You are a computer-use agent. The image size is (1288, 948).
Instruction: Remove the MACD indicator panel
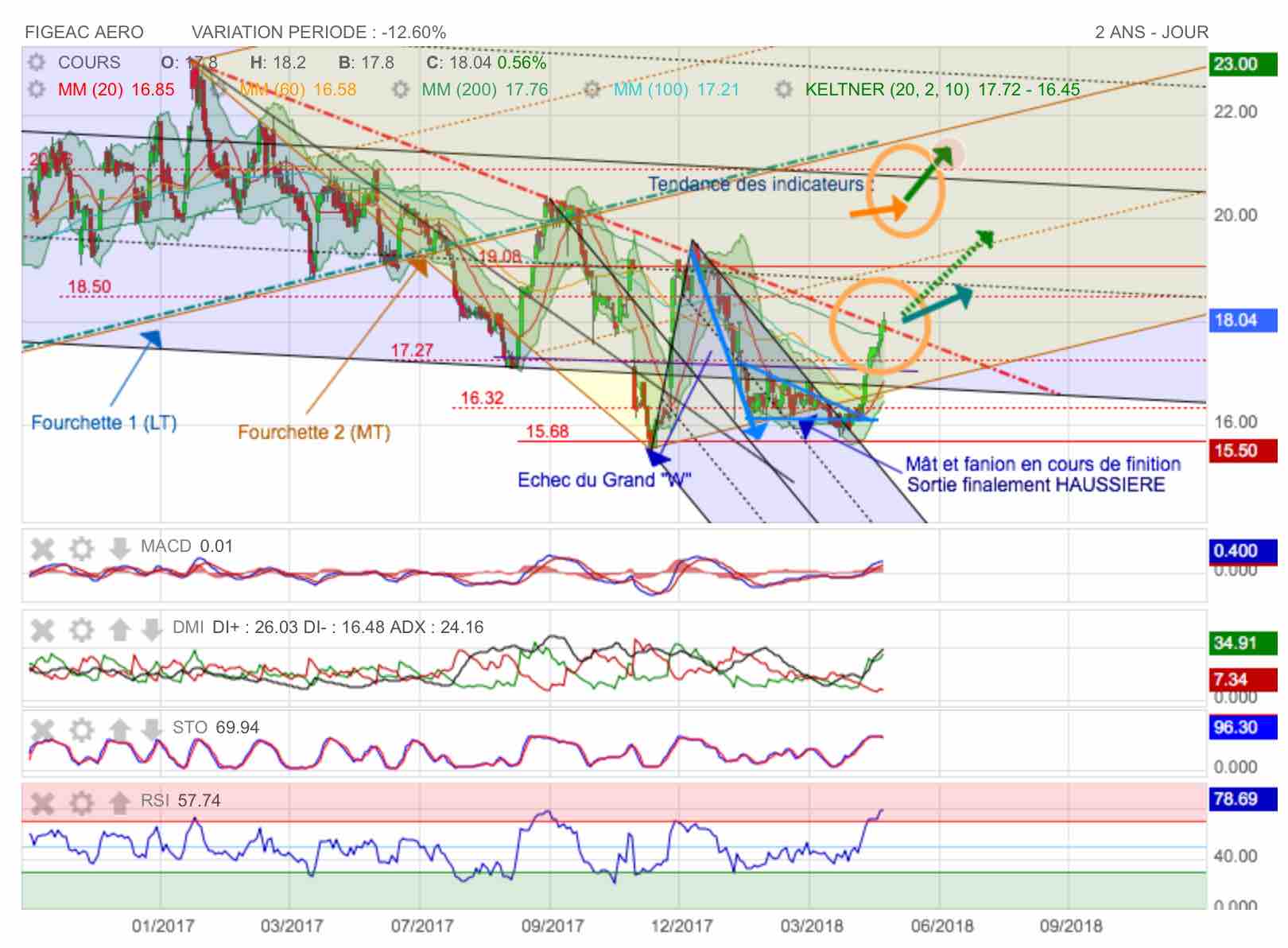click(42, 549)
